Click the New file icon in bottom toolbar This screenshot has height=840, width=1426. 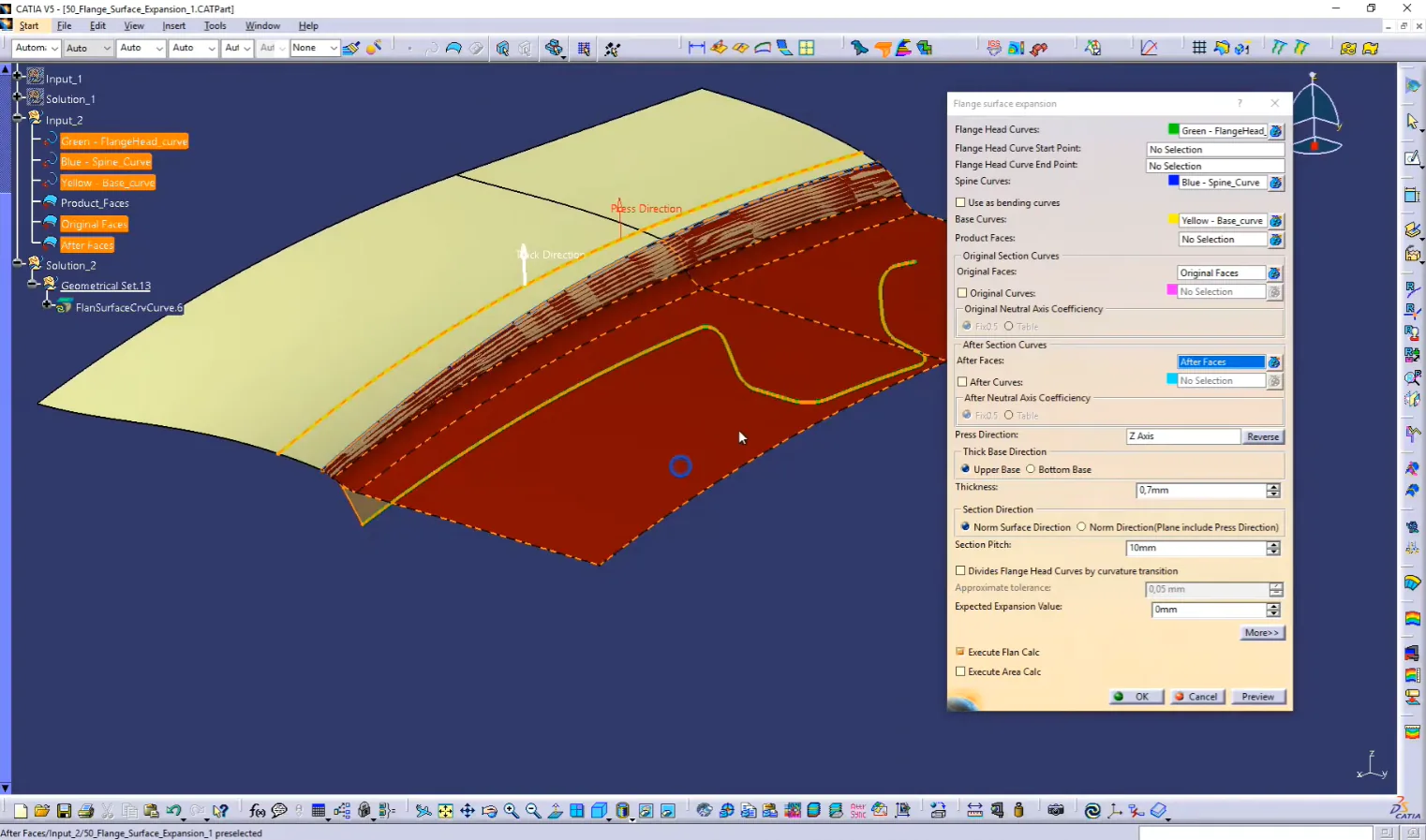coord(20,811)
